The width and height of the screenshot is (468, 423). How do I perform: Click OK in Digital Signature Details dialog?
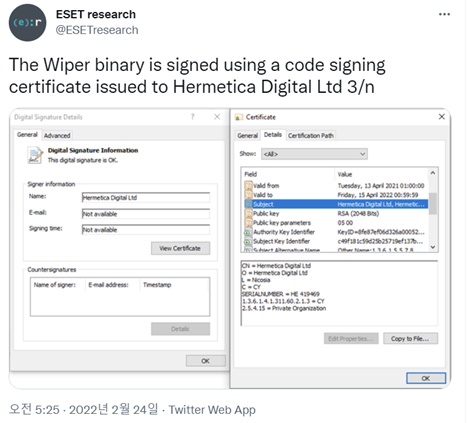(206, 361)
